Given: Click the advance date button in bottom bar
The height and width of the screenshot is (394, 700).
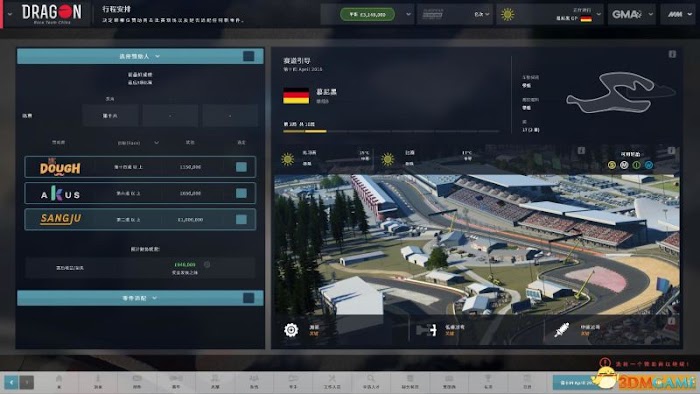Looking at the screenshot, I should pos(576,382).
